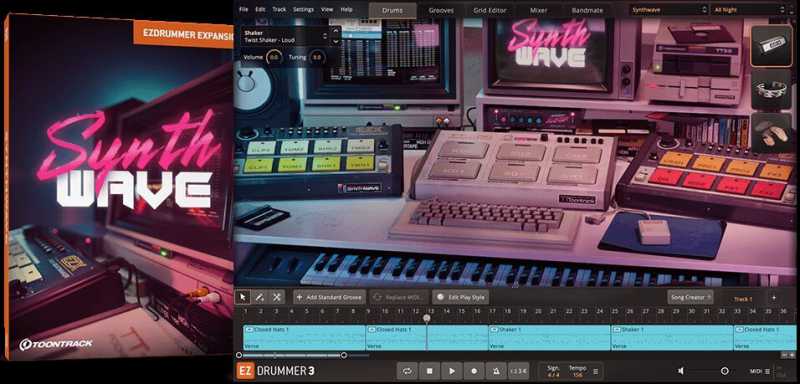Open the All Night preset dropdown
Viewport: 800px width, 384px height.
749,10
